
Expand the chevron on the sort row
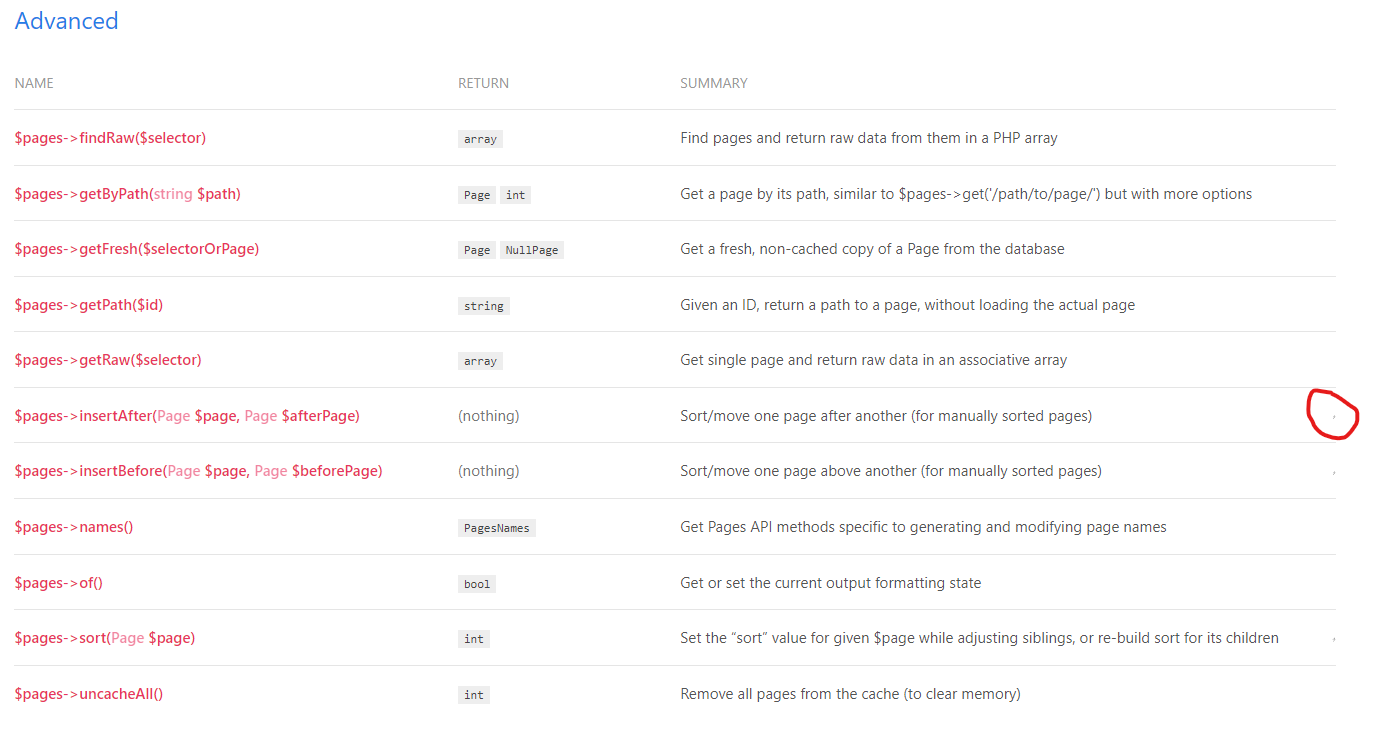1333,637
